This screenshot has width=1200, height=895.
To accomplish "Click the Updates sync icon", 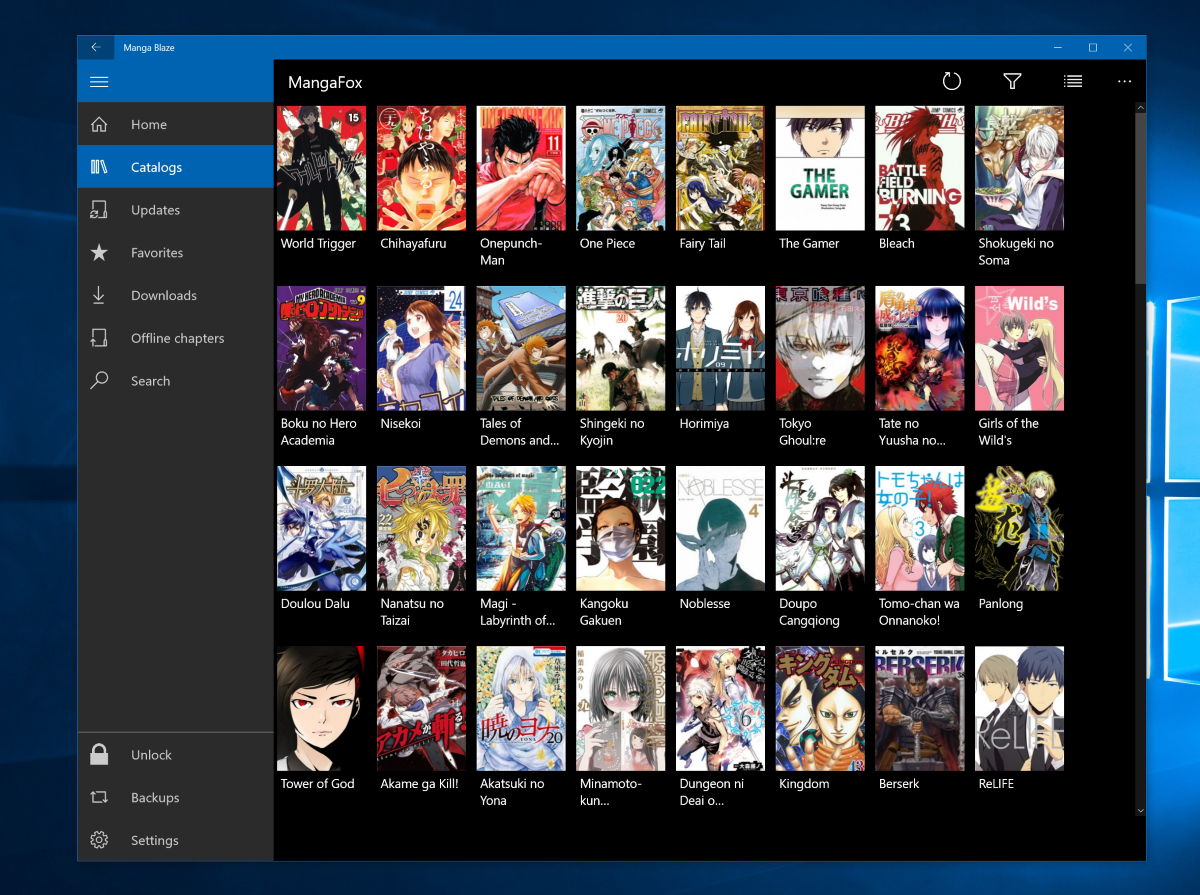I will tap(99, 210).
